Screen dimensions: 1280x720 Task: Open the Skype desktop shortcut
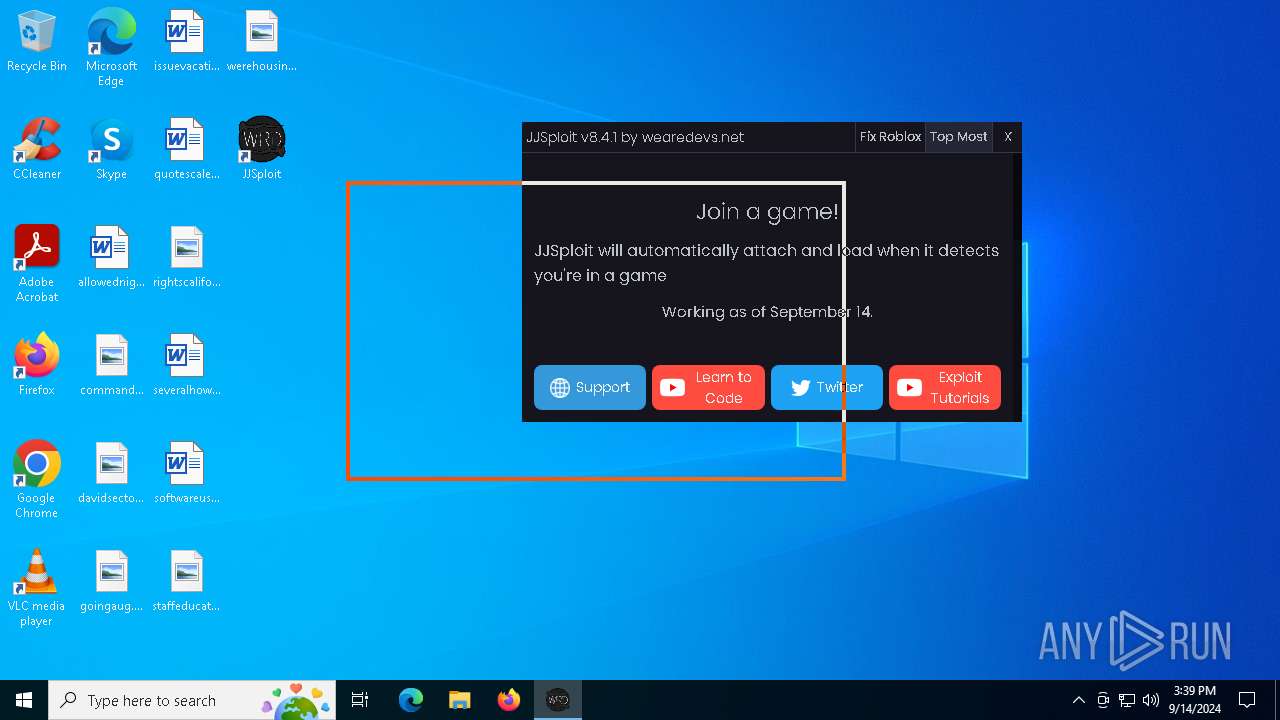pos(111,150)
